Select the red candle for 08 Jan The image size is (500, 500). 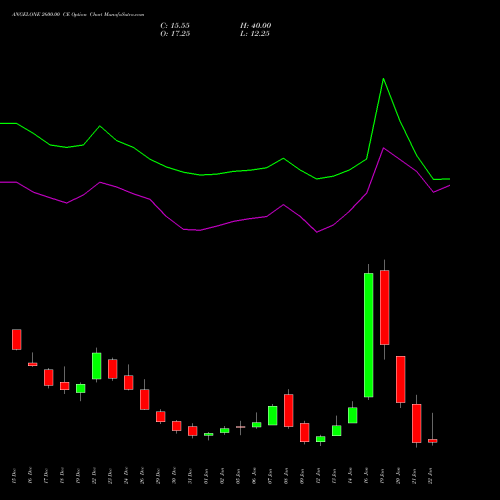click(288, 410)
